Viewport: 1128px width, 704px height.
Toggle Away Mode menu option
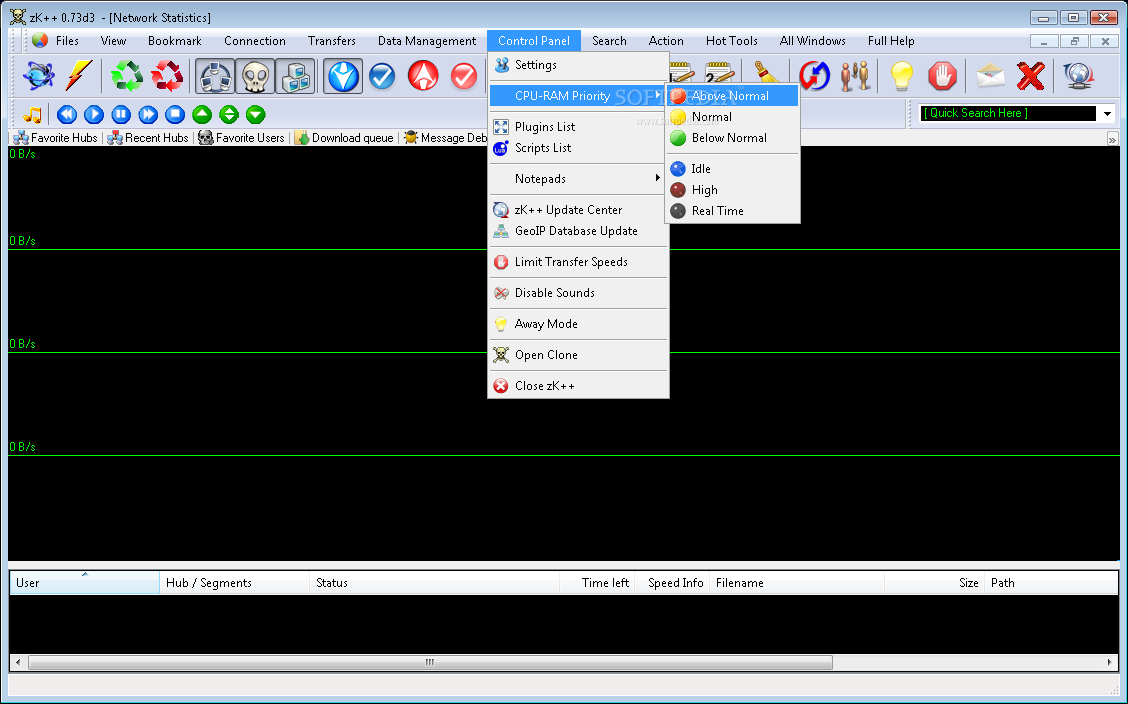coord(578,324)
